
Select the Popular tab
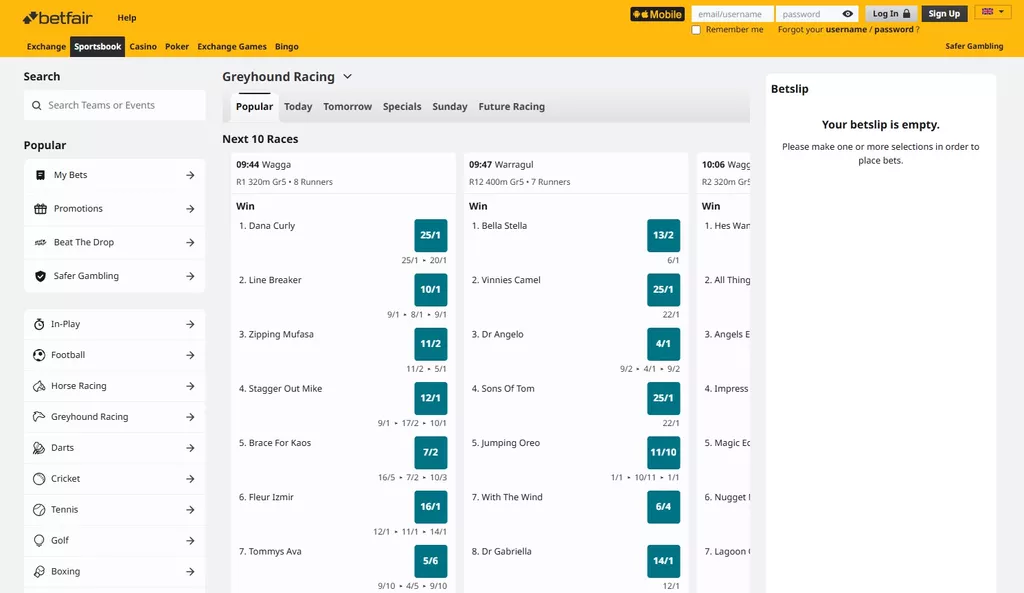click(x=254, y=106)
